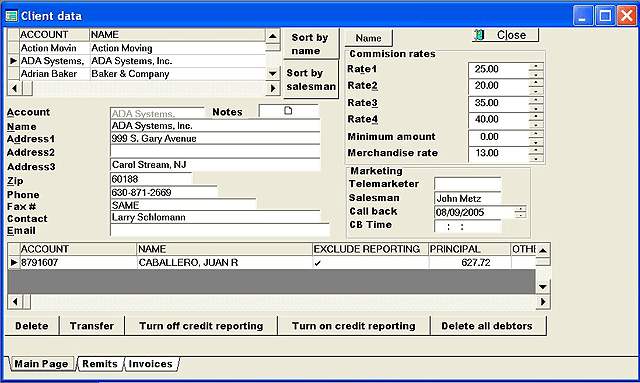Click the empty Address2 field
The image size is (640, 383).
(215, 151)
